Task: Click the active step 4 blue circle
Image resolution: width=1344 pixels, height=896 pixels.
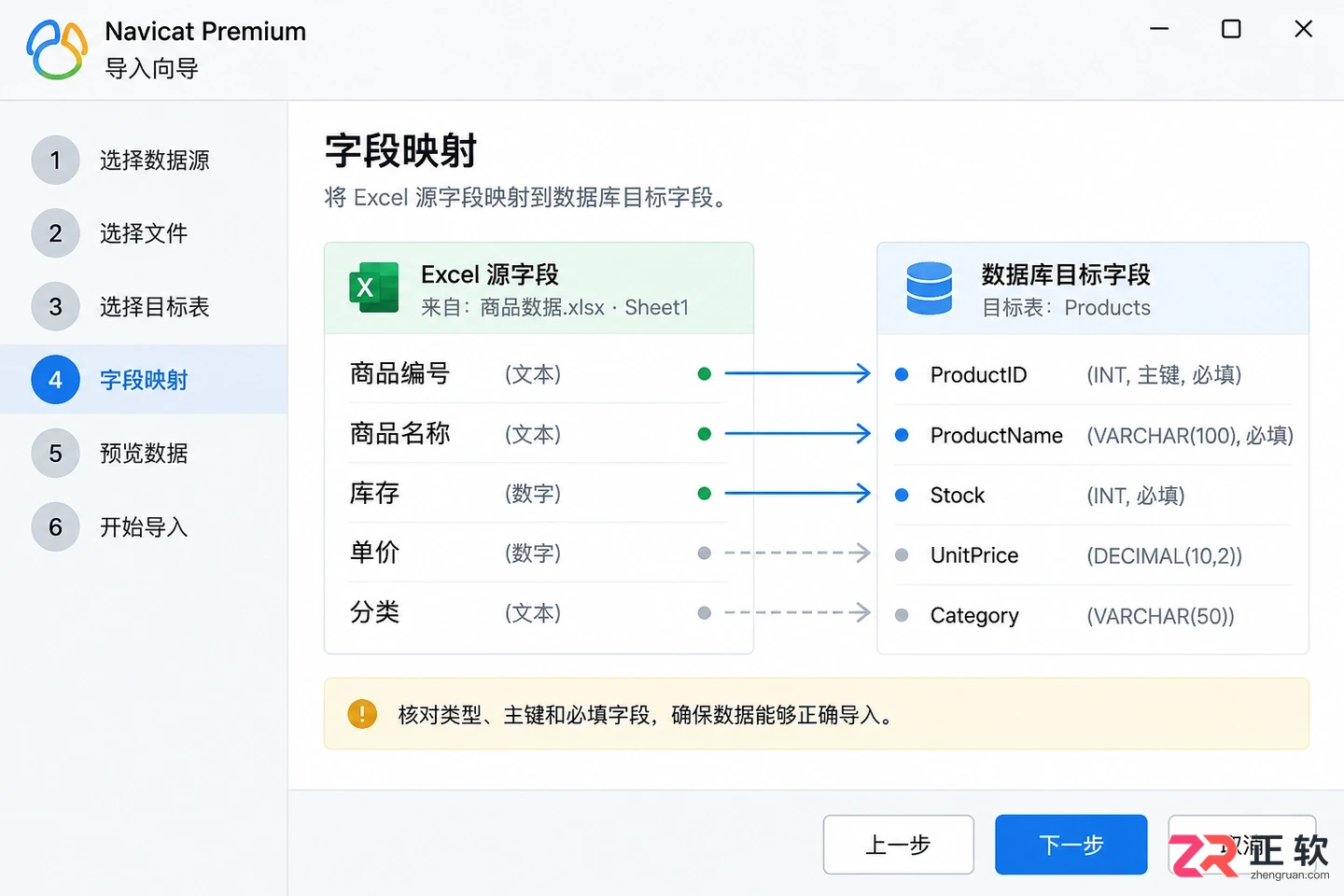Action: (x=55, y=380)
